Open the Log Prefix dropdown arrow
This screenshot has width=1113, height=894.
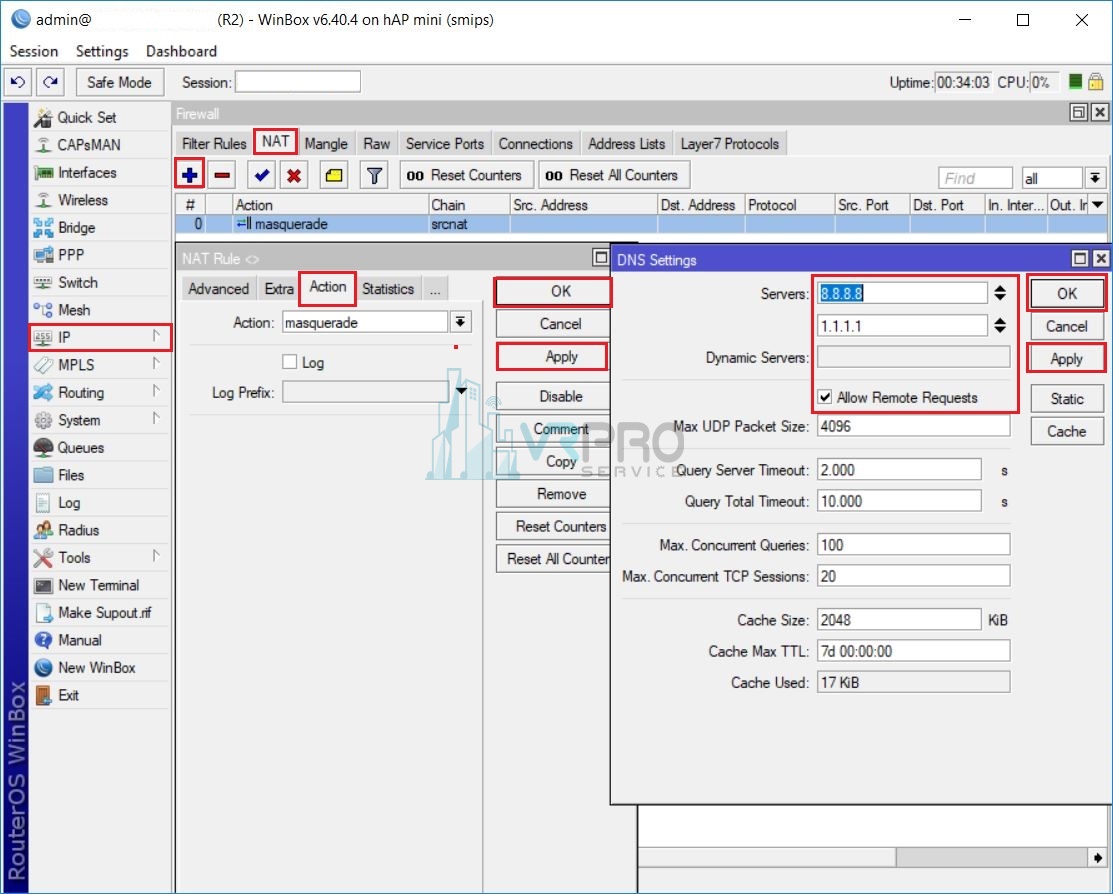point(461,391)
